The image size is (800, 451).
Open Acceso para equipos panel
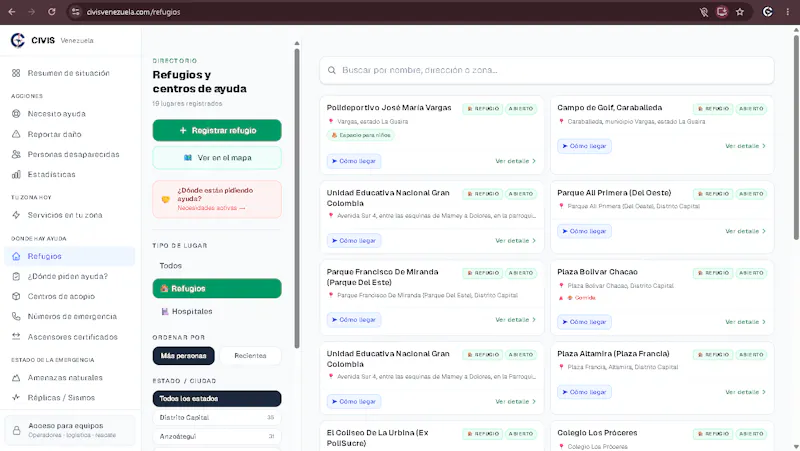[70, 430]
